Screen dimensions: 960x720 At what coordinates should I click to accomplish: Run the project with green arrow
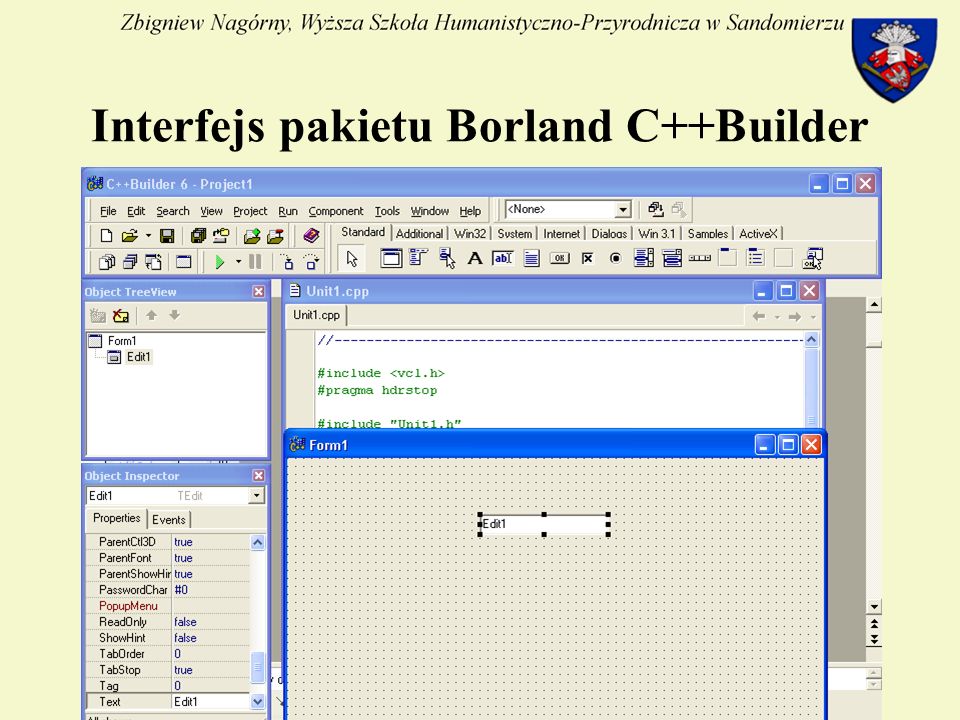pyautogui.click(x=219, y=263)
